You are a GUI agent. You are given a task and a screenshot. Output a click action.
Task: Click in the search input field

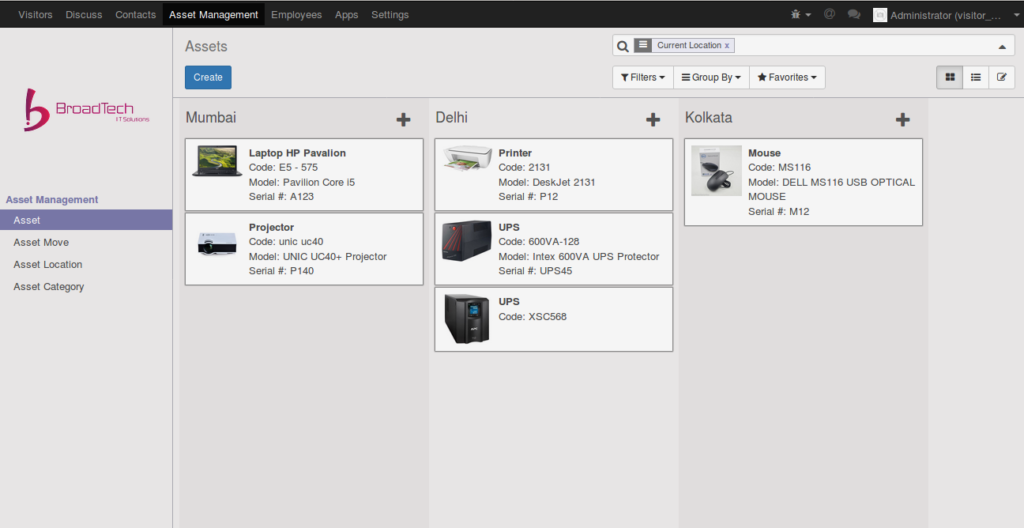click(x=860, y=46)
